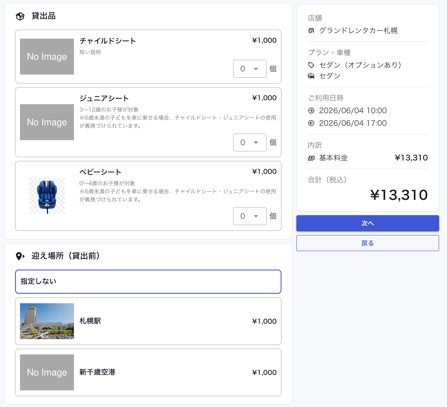Click the 0〜4歳のお子様が対象 description
This screenshot has height=407, width=447.
(x=107, y=183)
